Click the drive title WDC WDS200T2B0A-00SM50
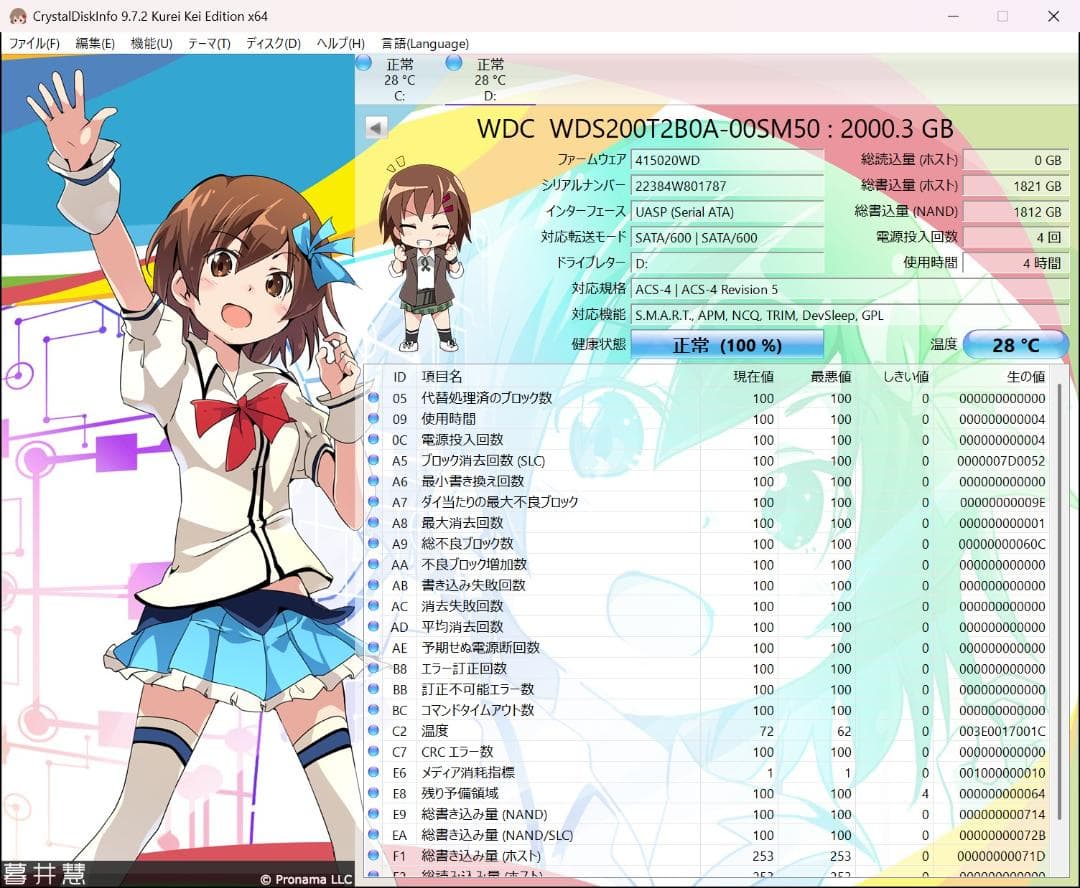1080x888 pixels. click(648, 129)
